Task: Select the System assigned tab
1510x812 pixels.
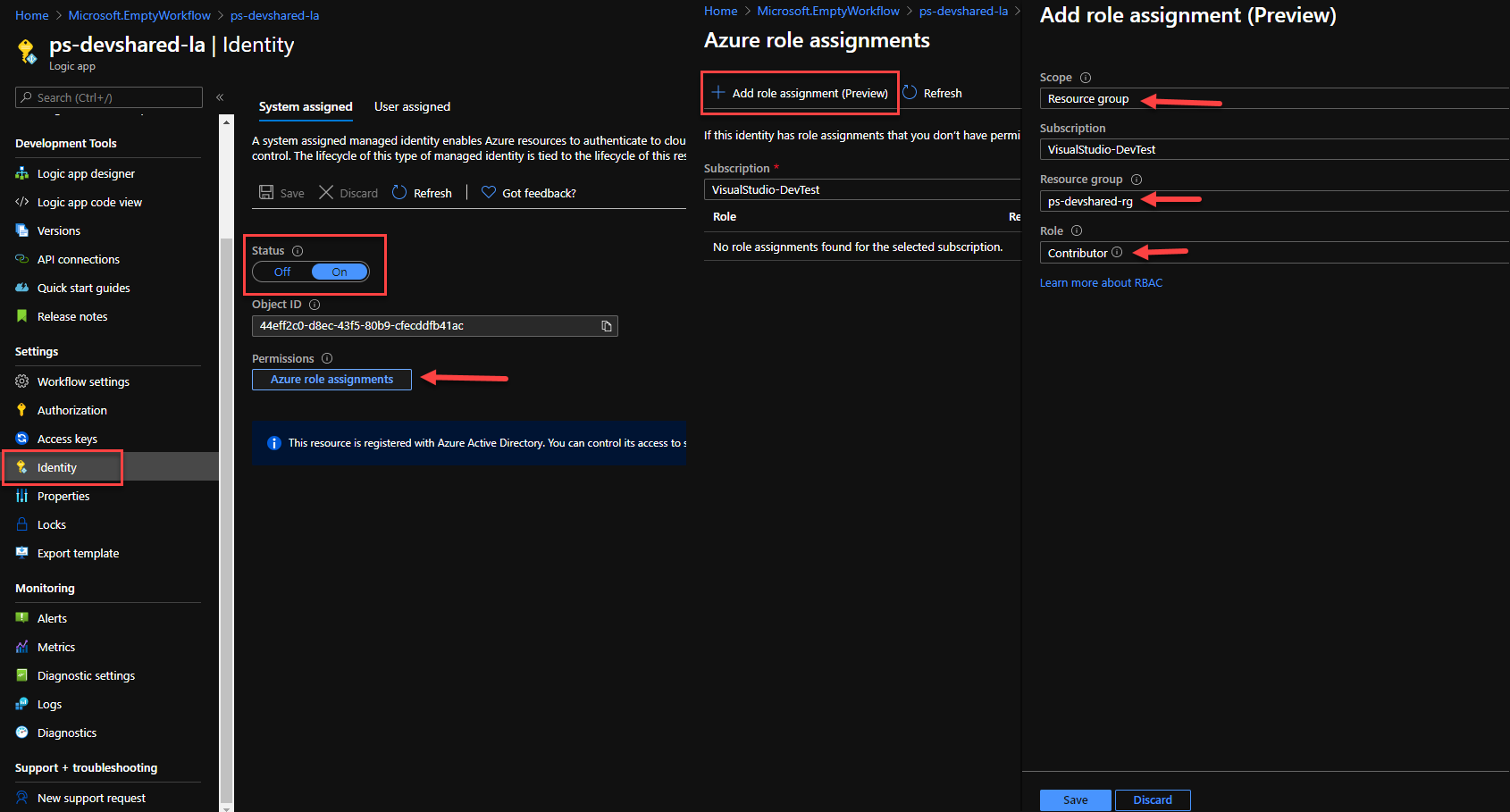Action: click(x=305, y=106)
